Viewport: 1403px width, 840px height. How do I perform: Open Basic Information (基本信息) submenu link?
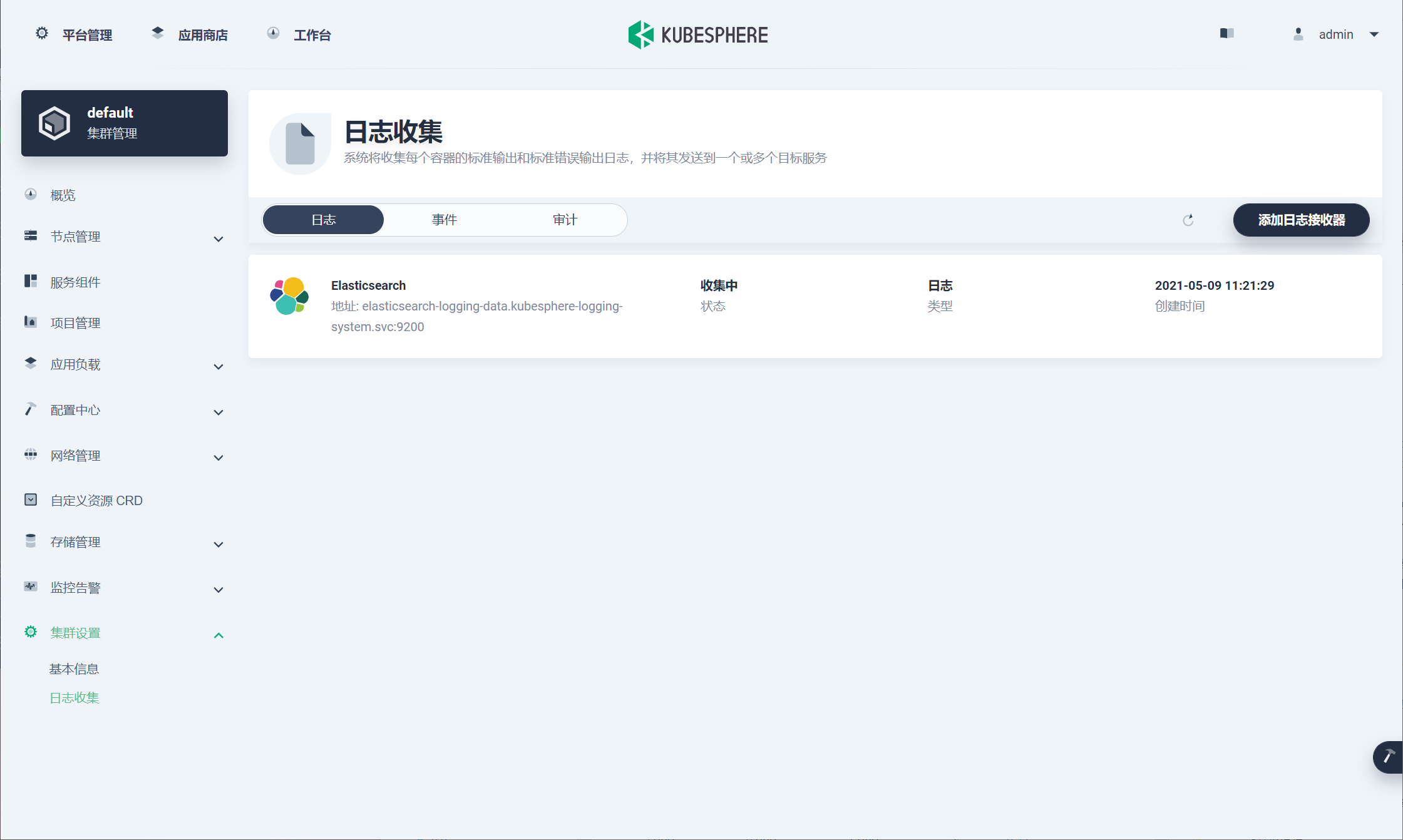(74, 669)
